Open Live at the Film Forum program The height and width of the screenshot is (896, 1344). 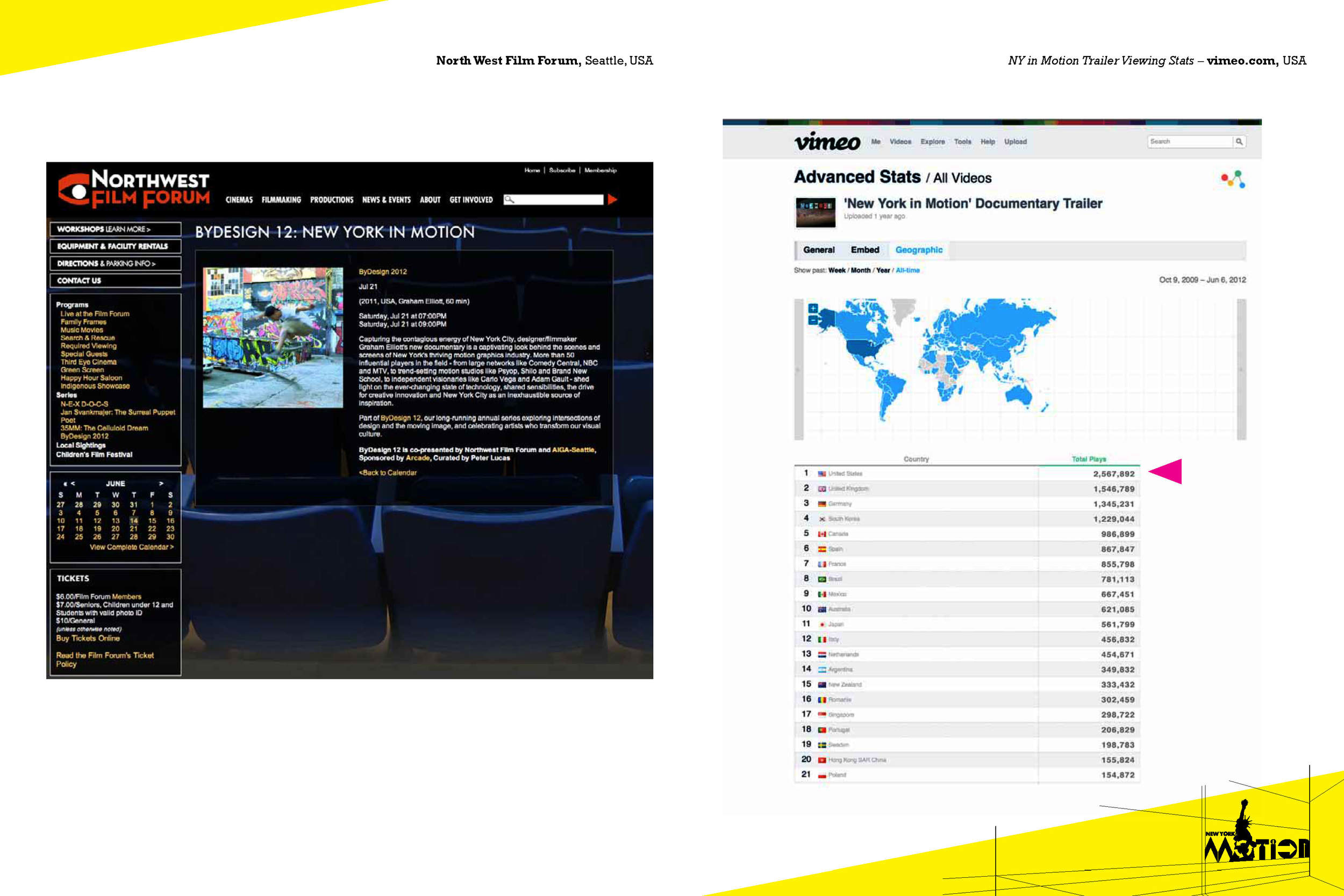[x=95, y=314]
